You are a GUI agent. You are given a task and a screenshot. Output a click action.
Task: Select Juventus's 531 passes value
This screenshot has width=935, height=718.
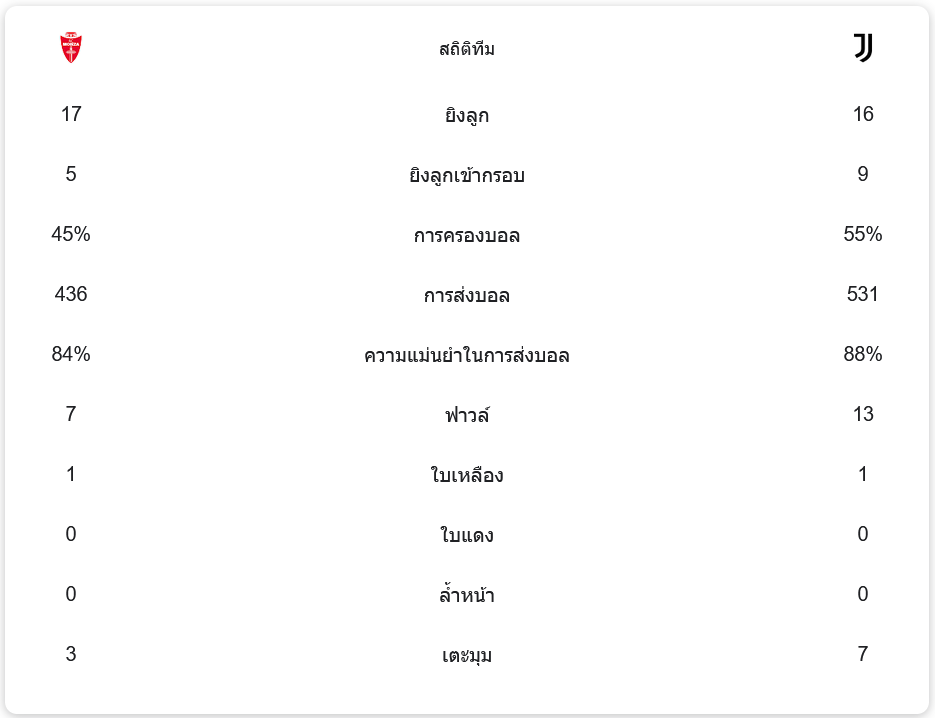pyautogui.click(x=863, y=294)
